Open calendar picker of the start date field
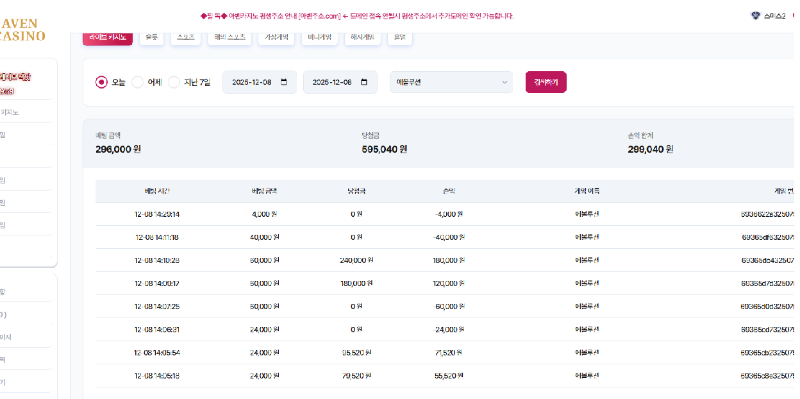This screenshot has height=399, width=800. pos(284,82)
